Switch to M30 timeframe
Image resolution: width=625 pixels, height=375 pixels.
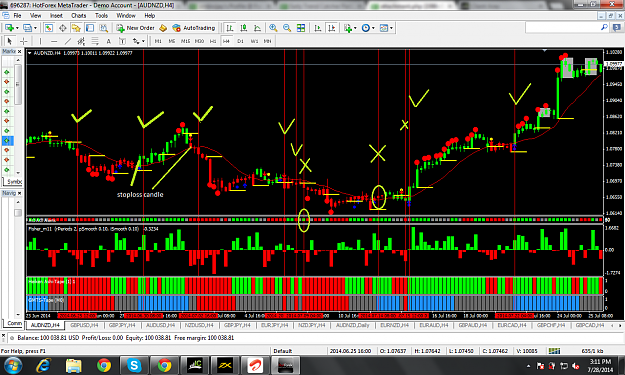(x=199, y=41)
